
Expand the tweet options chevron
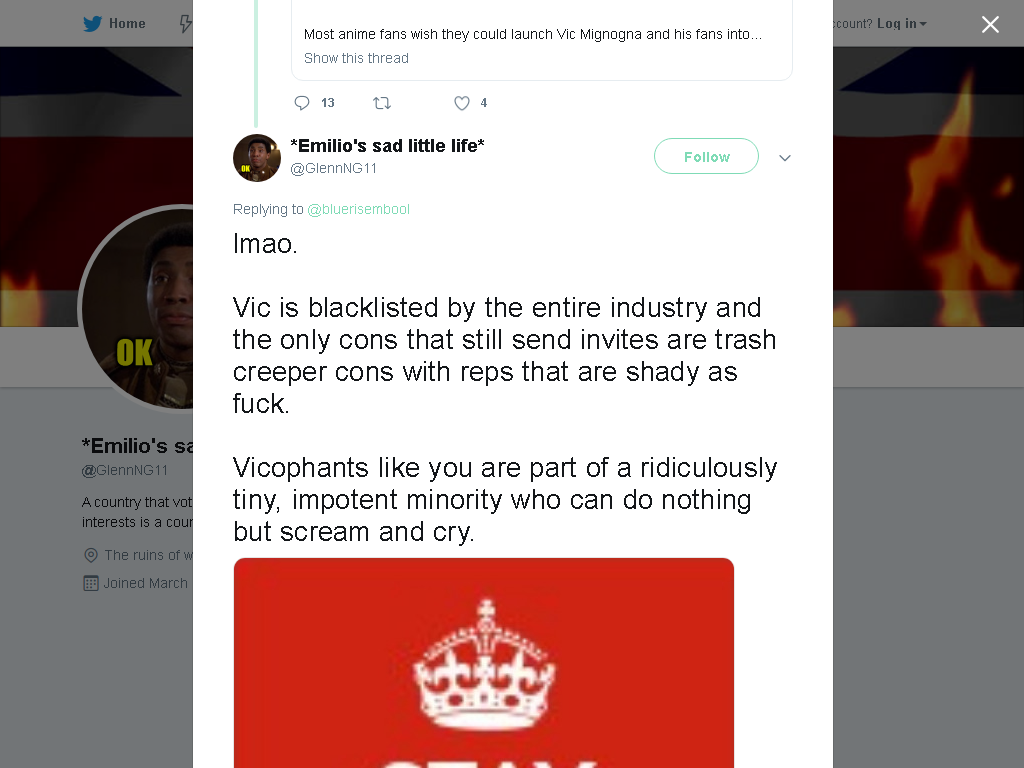[x=785, y=157]
